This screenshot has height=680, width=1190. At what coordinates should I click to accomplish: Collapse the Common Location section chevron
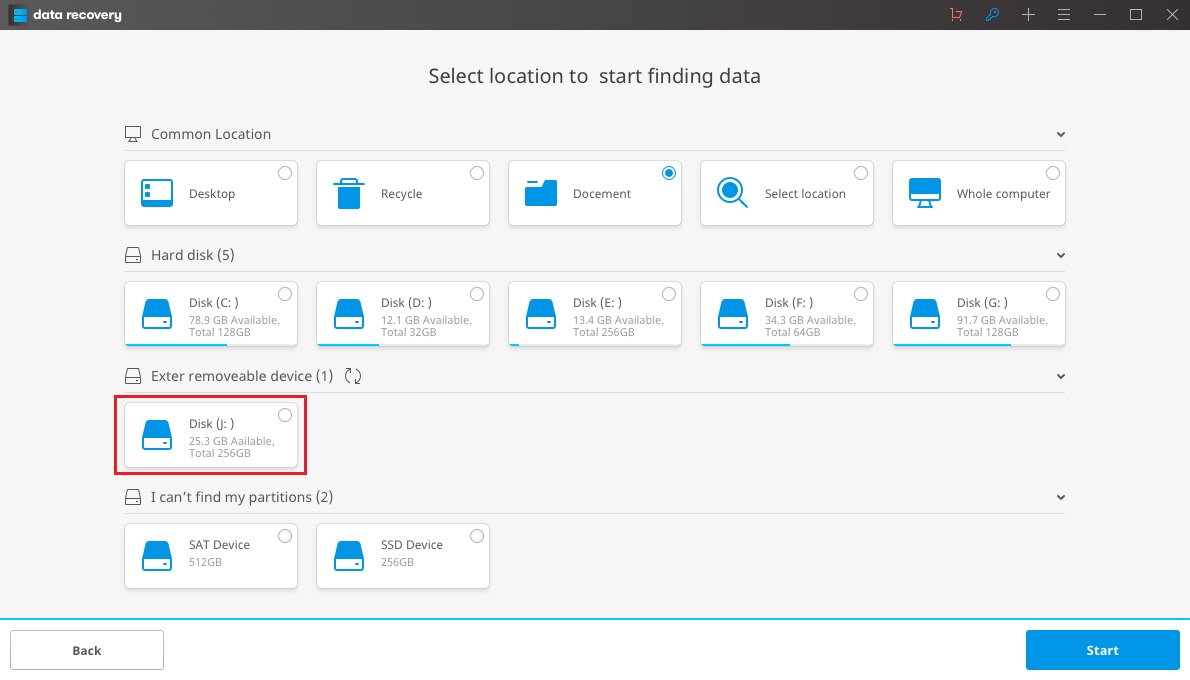click(x=1060, y=134)
